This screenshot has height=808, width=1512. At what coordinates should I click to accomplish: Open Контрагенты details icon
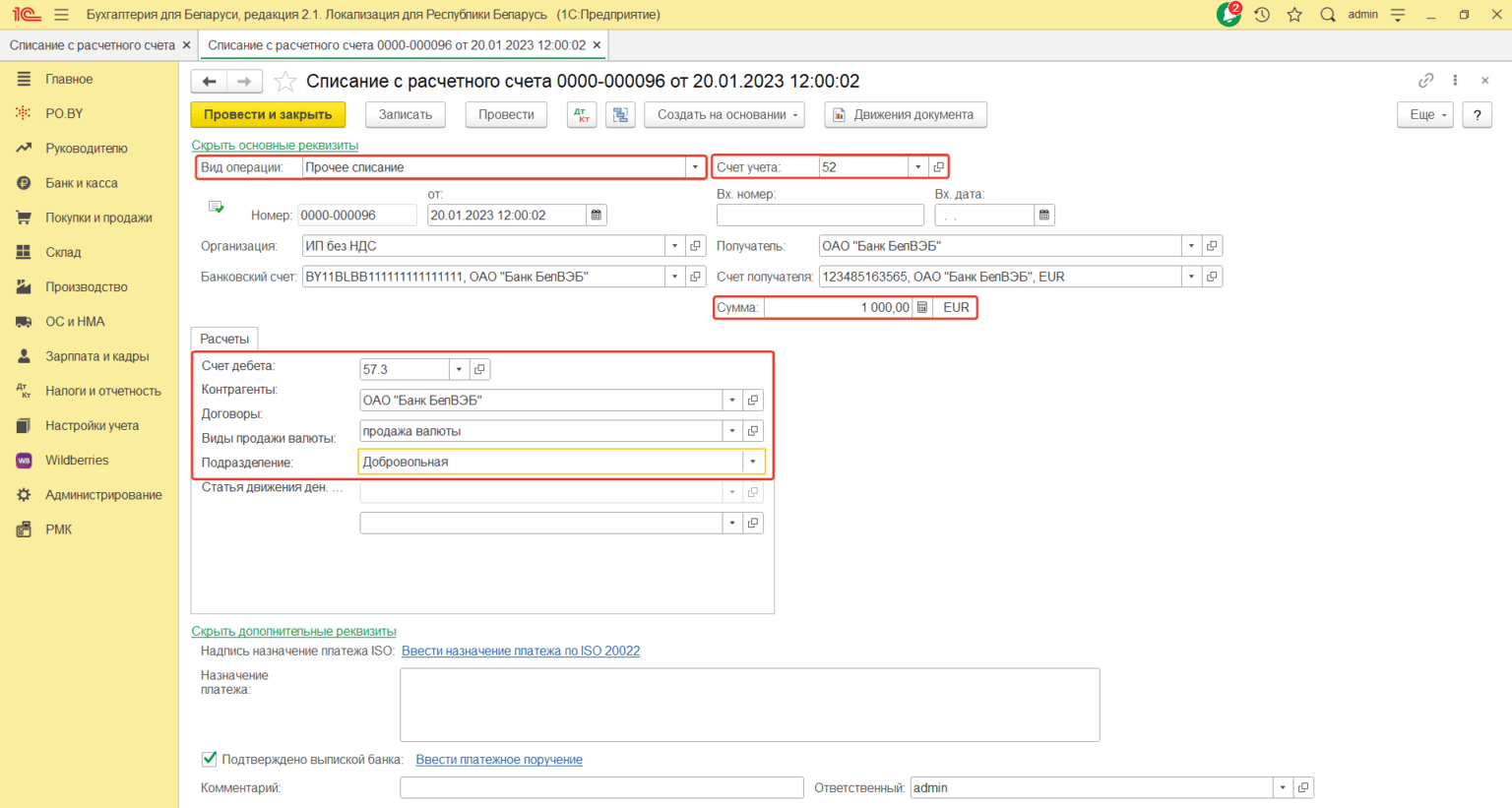(x=753, y=401)
